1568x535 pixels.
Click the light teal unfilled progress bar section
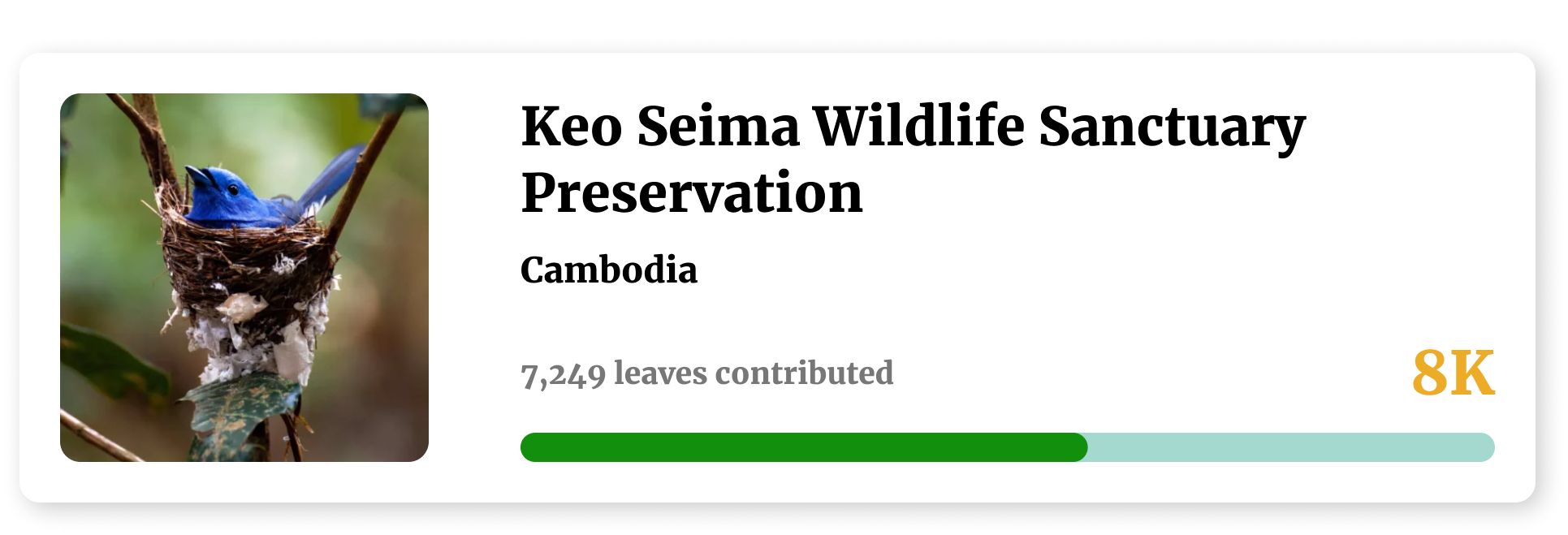pyautogui.click(x=1291, y=447)
